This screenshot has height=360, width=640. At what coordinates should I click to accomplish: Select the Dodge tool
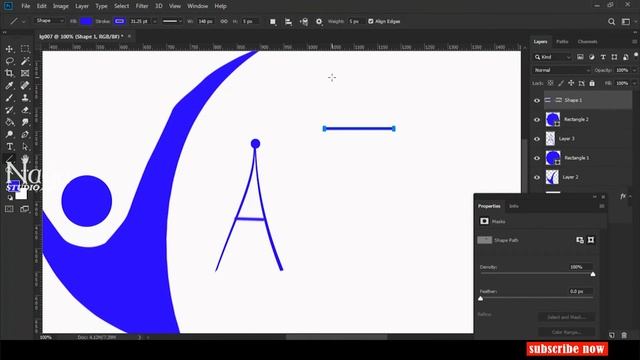pos(9,134)
